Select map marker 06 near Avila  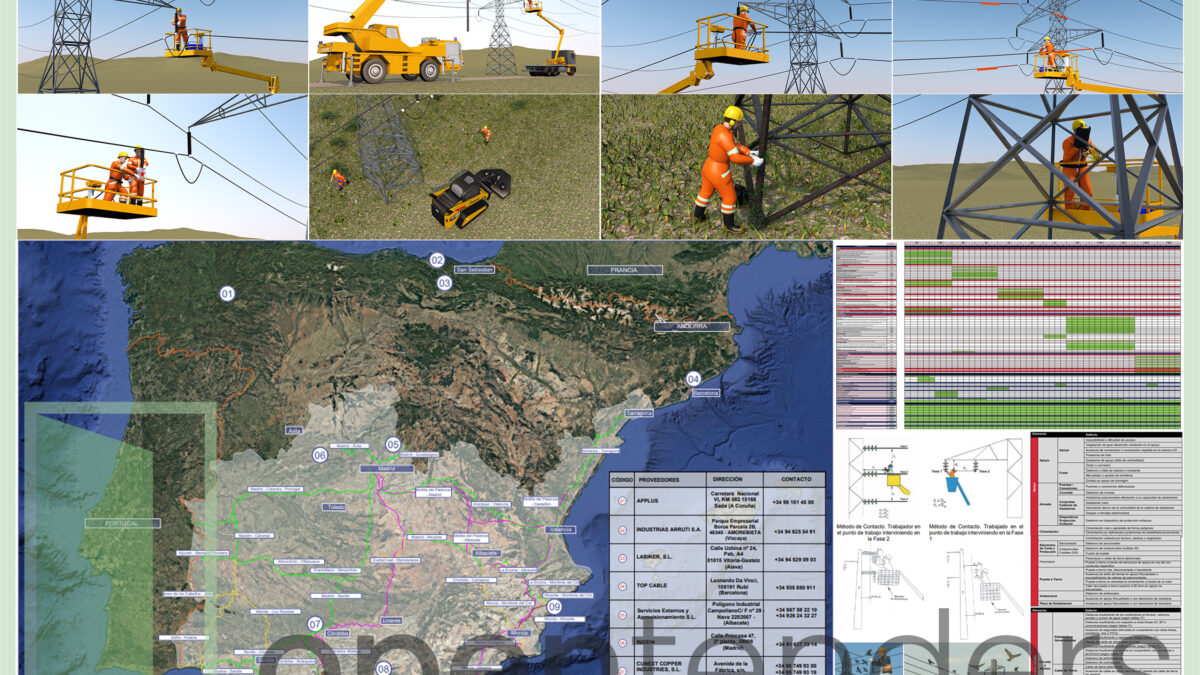click(x=320, y=455)
